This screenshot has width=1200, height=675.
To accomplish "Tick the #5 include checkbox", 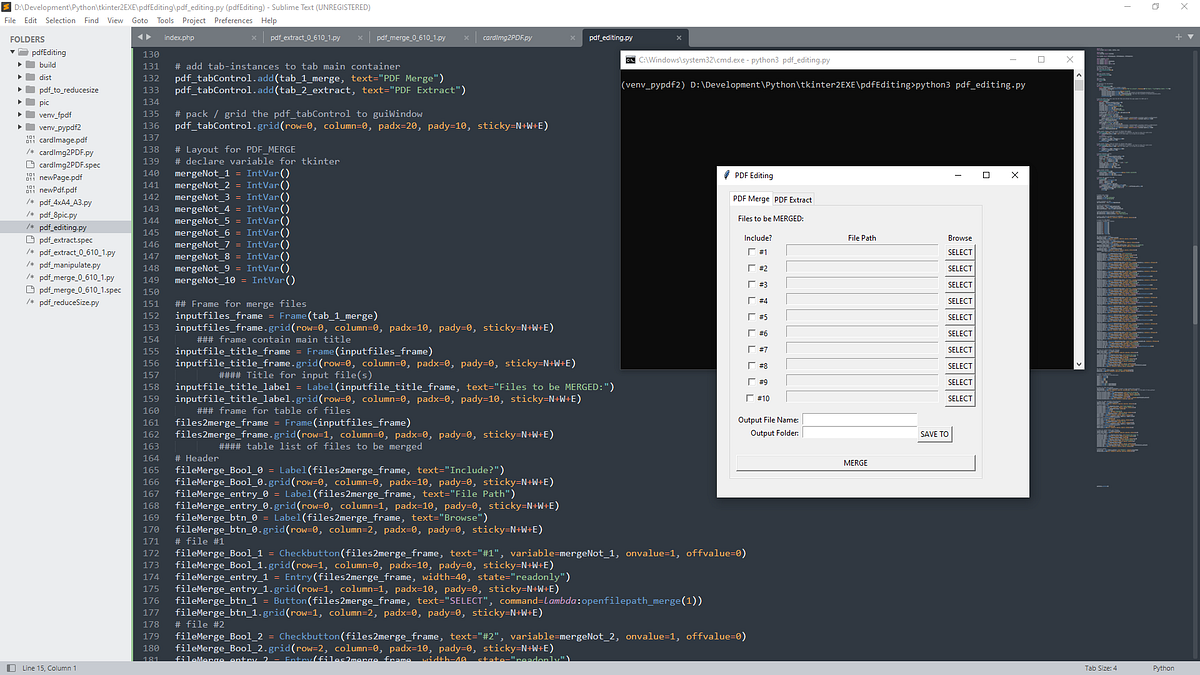I will [x=752, y=317].
